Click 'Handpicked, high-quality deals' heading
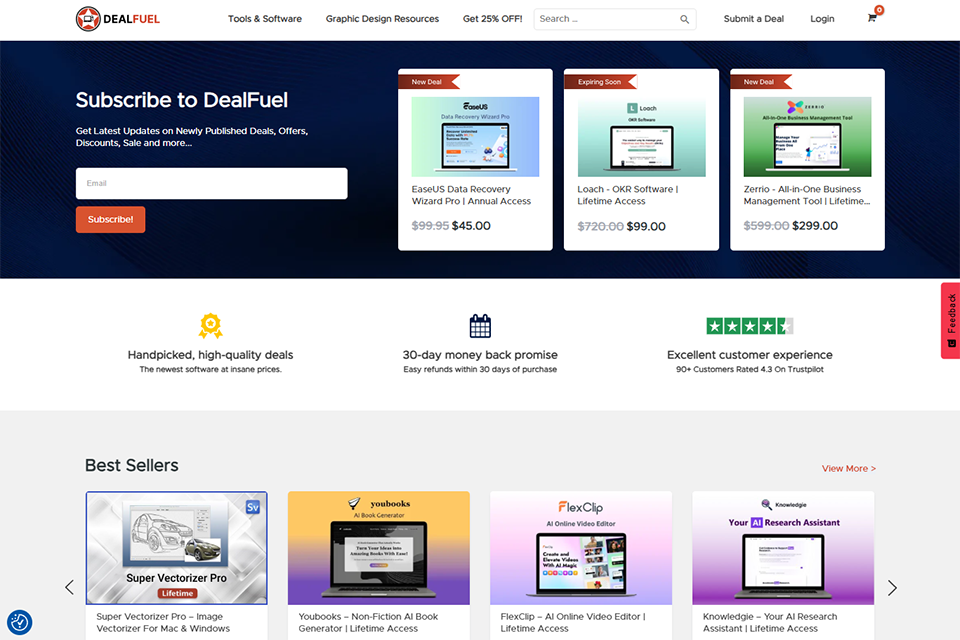Image resolution: width=960 pixels, height=640 pixels. pos(210,355)
